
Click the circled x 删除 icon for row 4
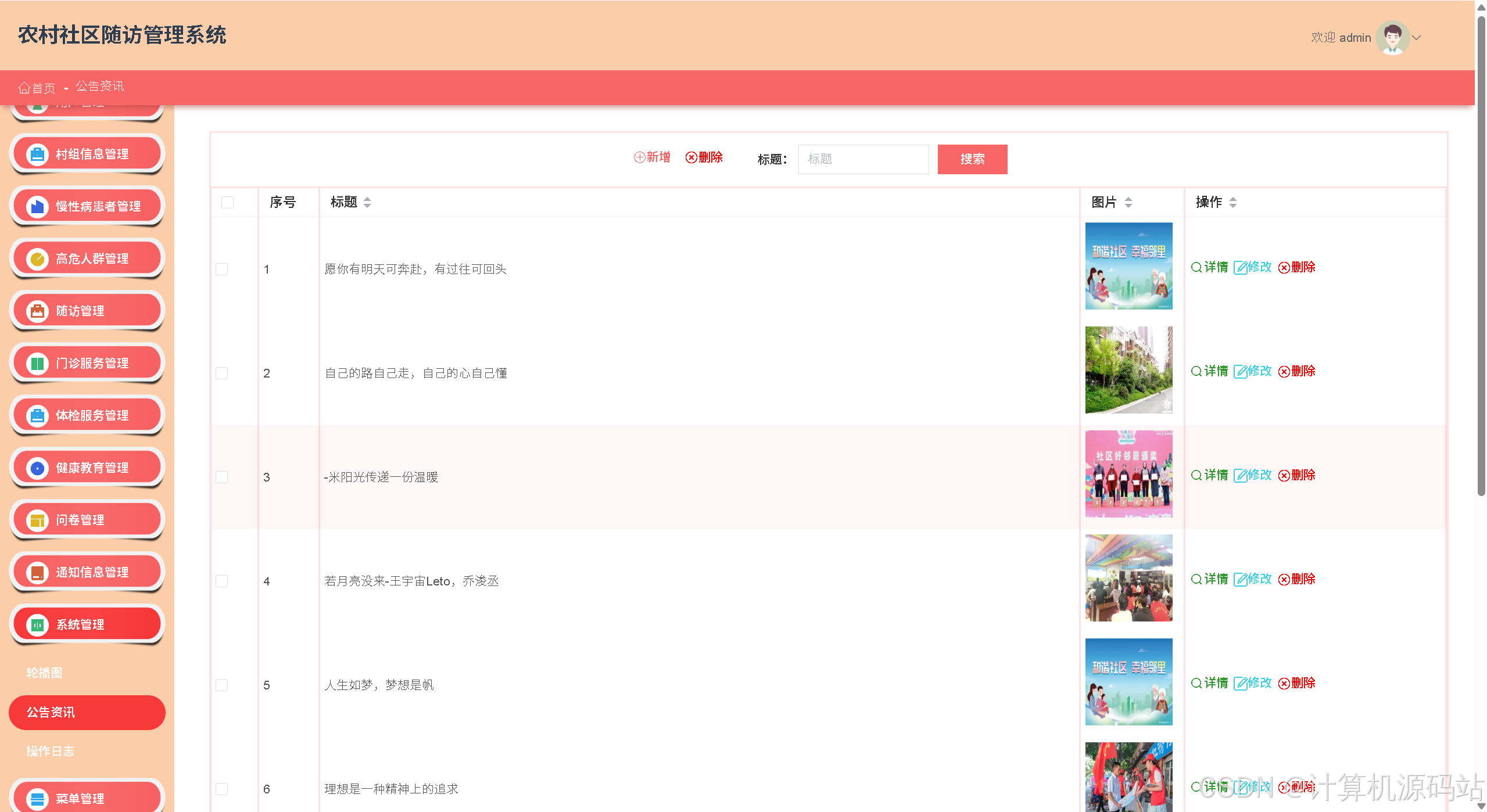point(1284,579)
